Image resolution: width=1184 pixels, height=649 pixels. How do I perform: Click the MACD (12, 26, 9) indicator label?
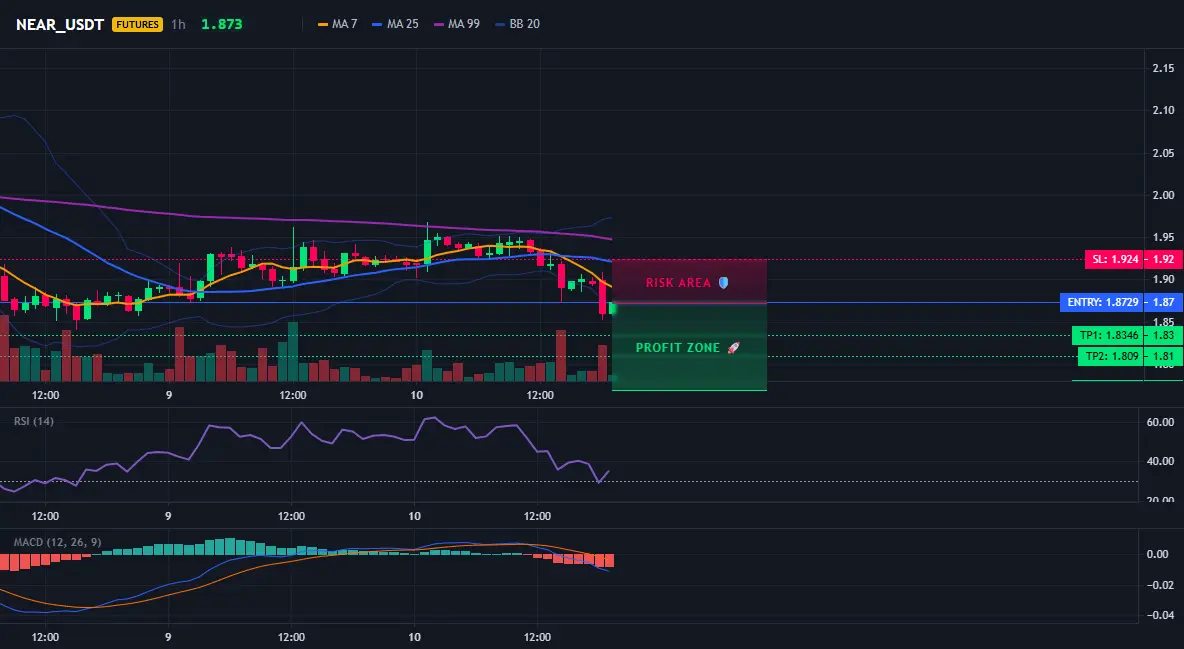57,542
